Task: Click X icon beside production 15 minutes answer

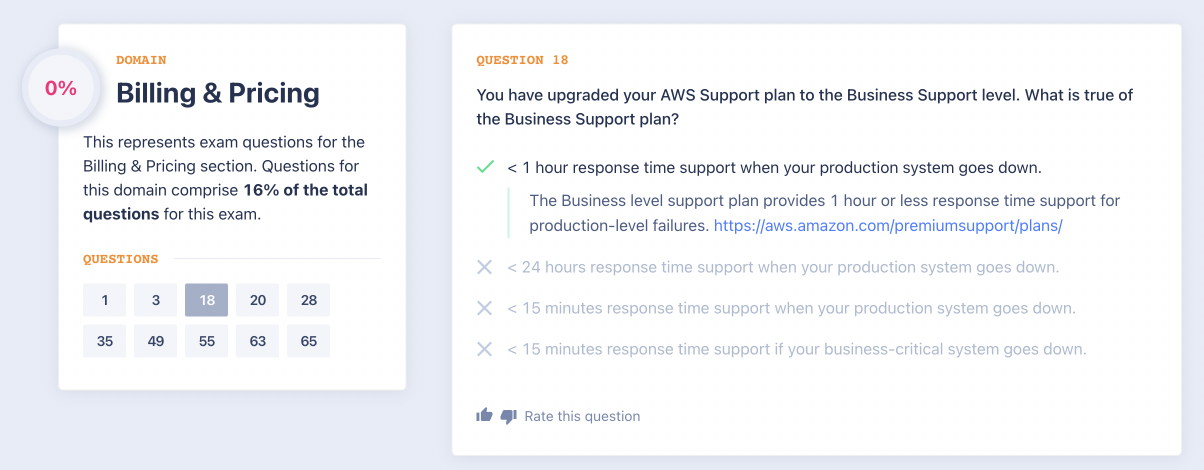Action: pyautogui.click(x=485, y=308)
